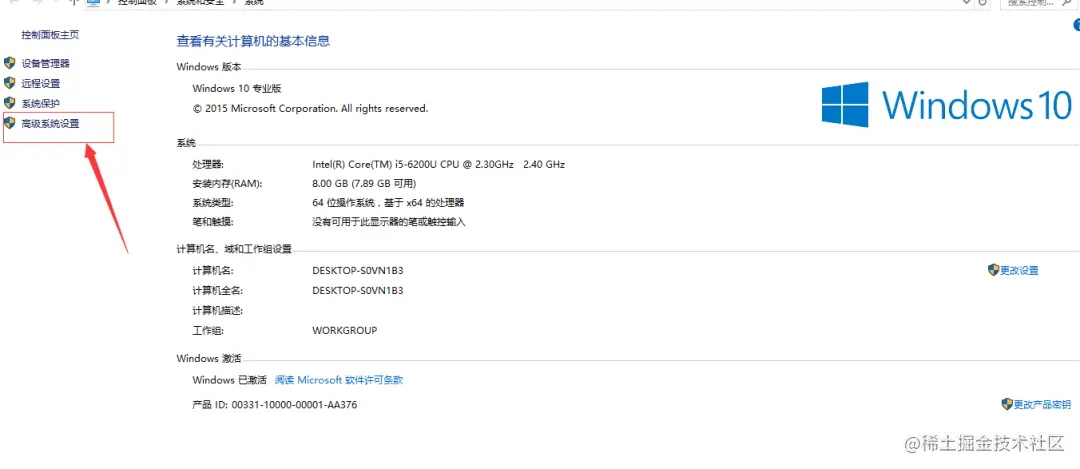Viewport: 1080px width, 469px height.
Task: Click the 8.00 GB (7.89 GB 可用) value
Action: (364, 184)
